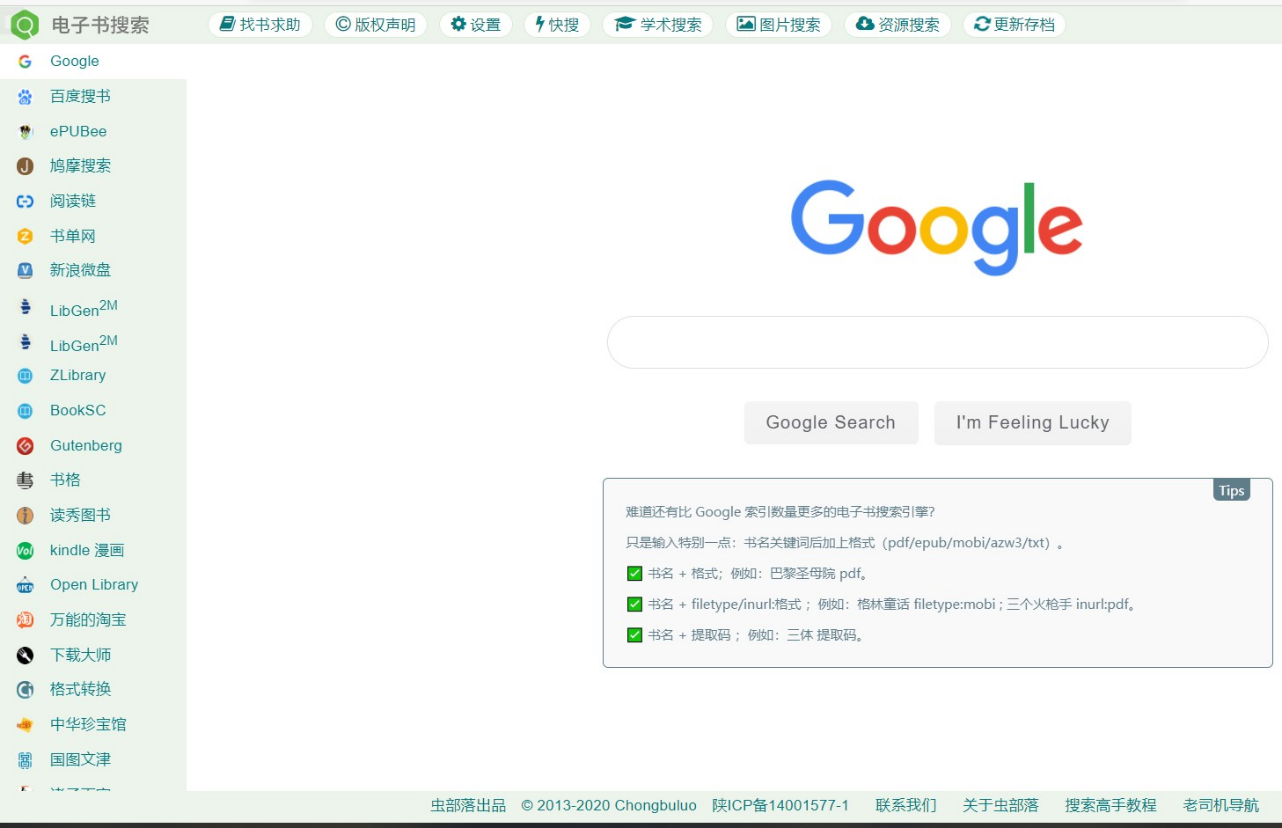The image size is (1282, 828).
Task: Switch to 图片搜索 image search
Action: [x=779, y=24]
